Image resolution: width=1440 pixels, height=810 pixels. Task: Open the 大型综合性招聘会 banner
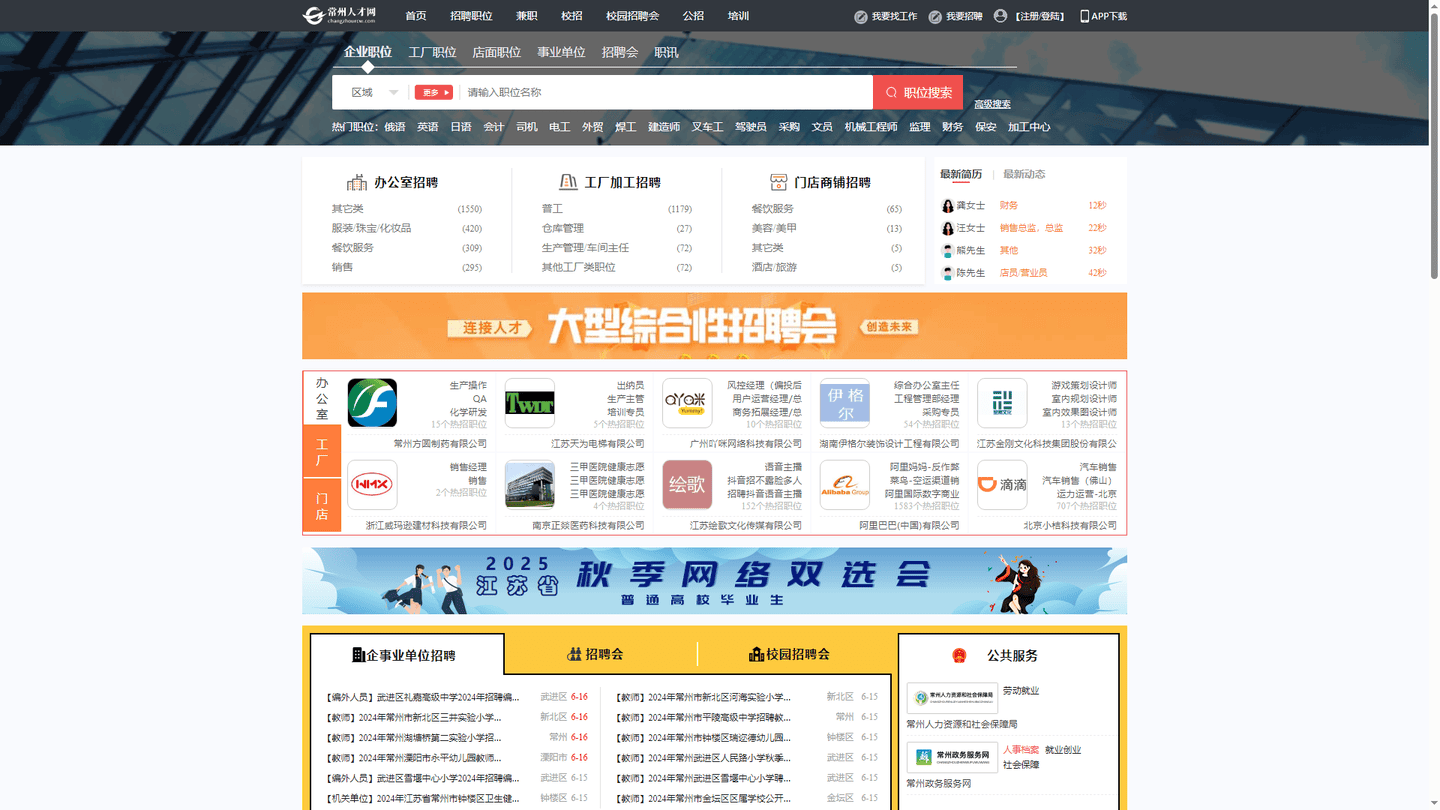714,326
